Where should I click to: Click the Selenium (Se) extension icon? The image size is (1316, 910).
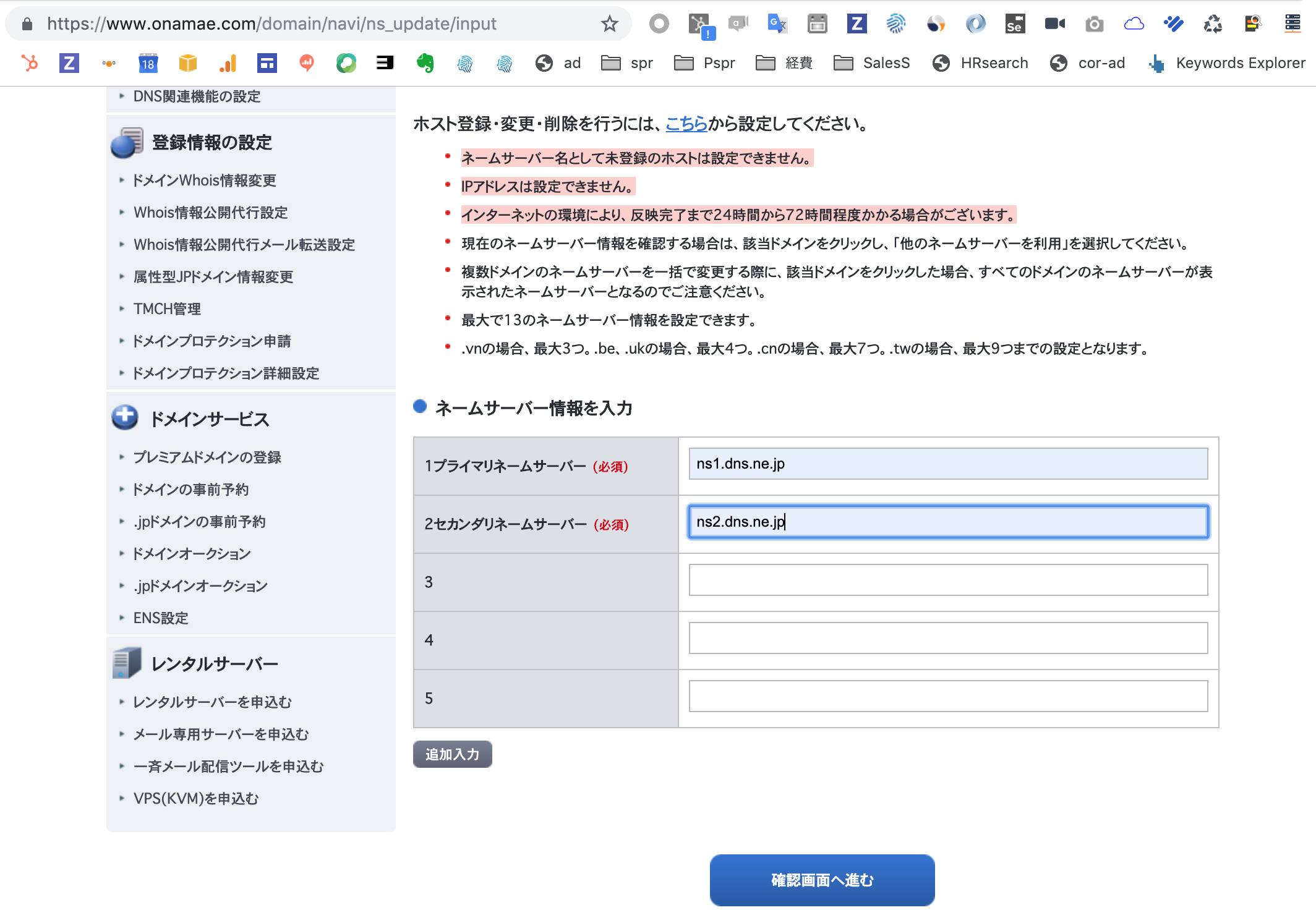pos(1015,23)
